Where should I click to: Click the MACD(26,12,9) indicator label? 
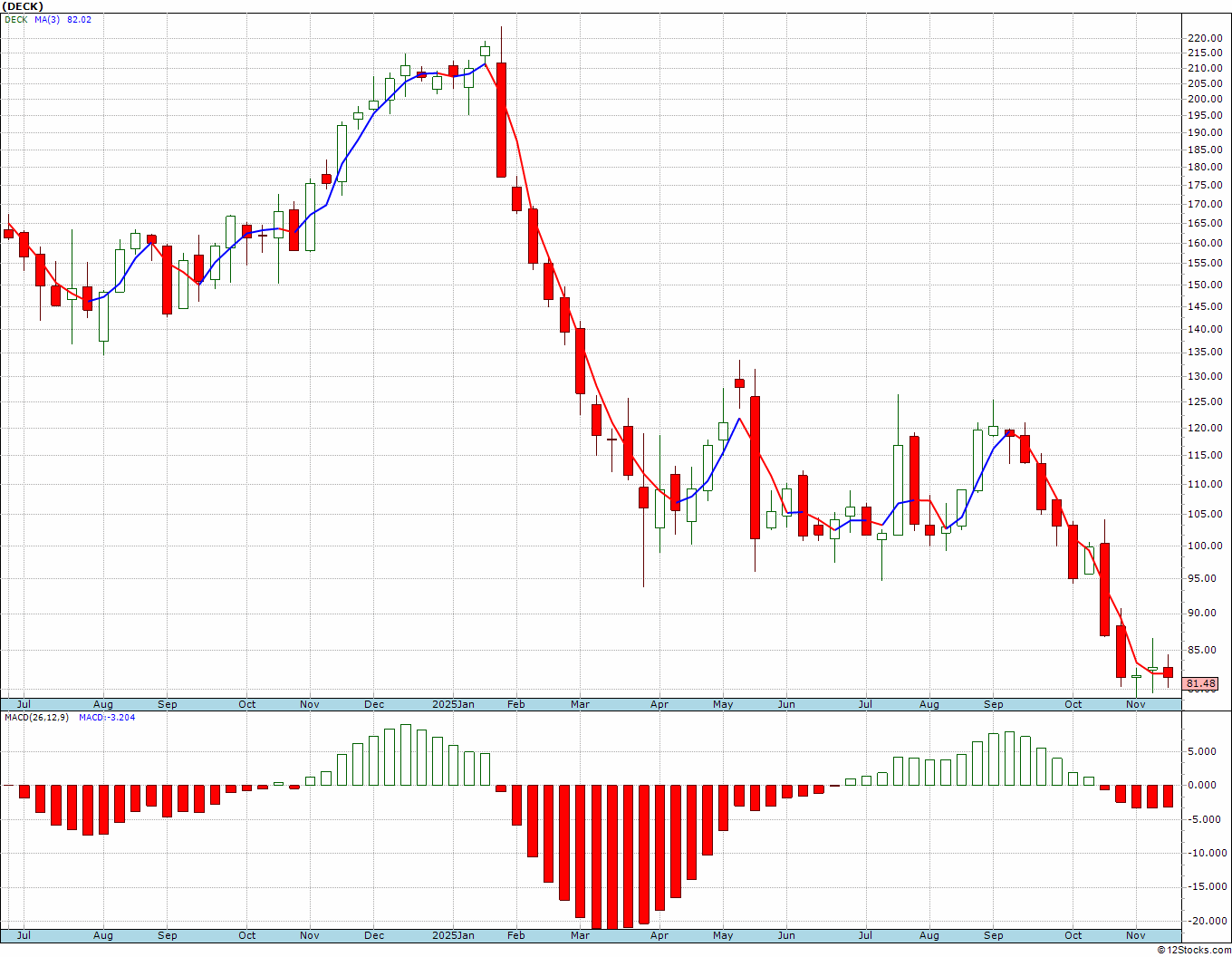36,717
